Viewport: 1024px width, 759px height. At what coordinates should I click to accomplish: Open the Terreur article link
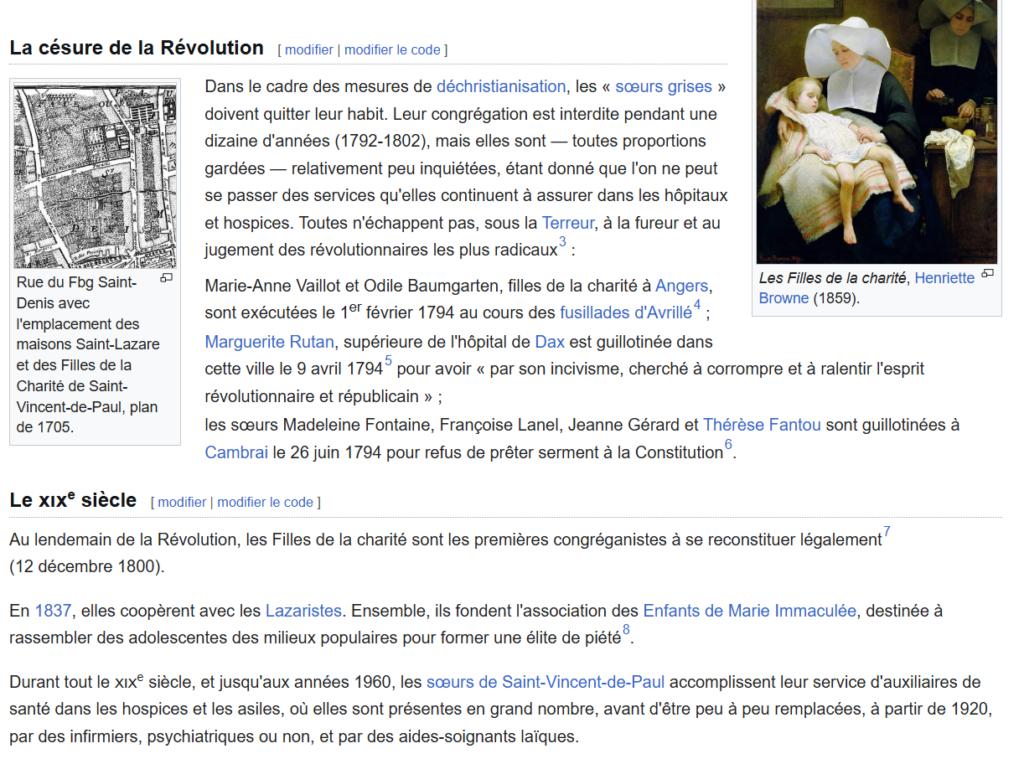pyautogui.click(x=568, y=223)
